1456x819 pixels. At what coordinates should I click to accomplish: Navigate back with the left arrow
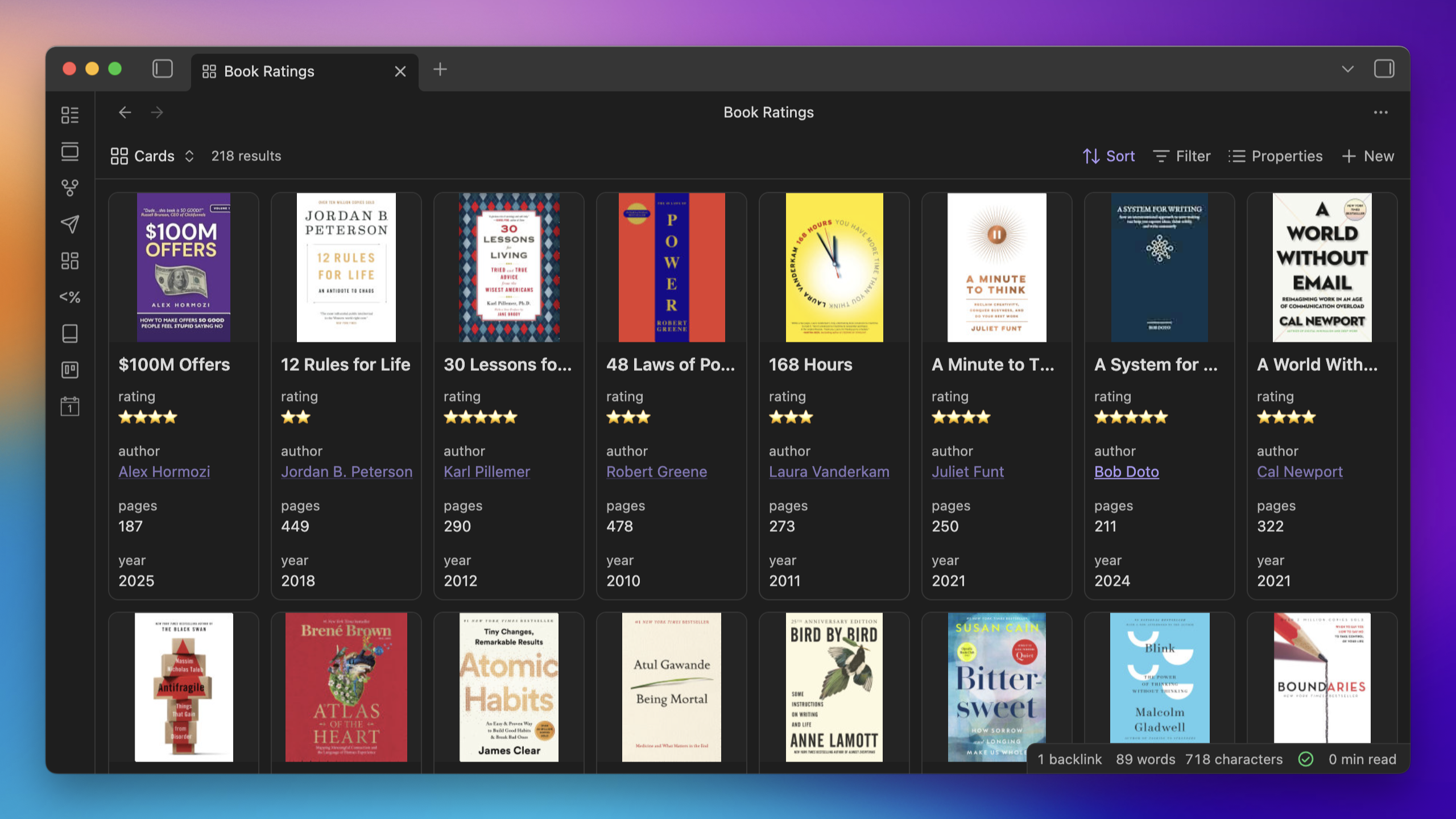pyautogui.click(x=125, y=113)
